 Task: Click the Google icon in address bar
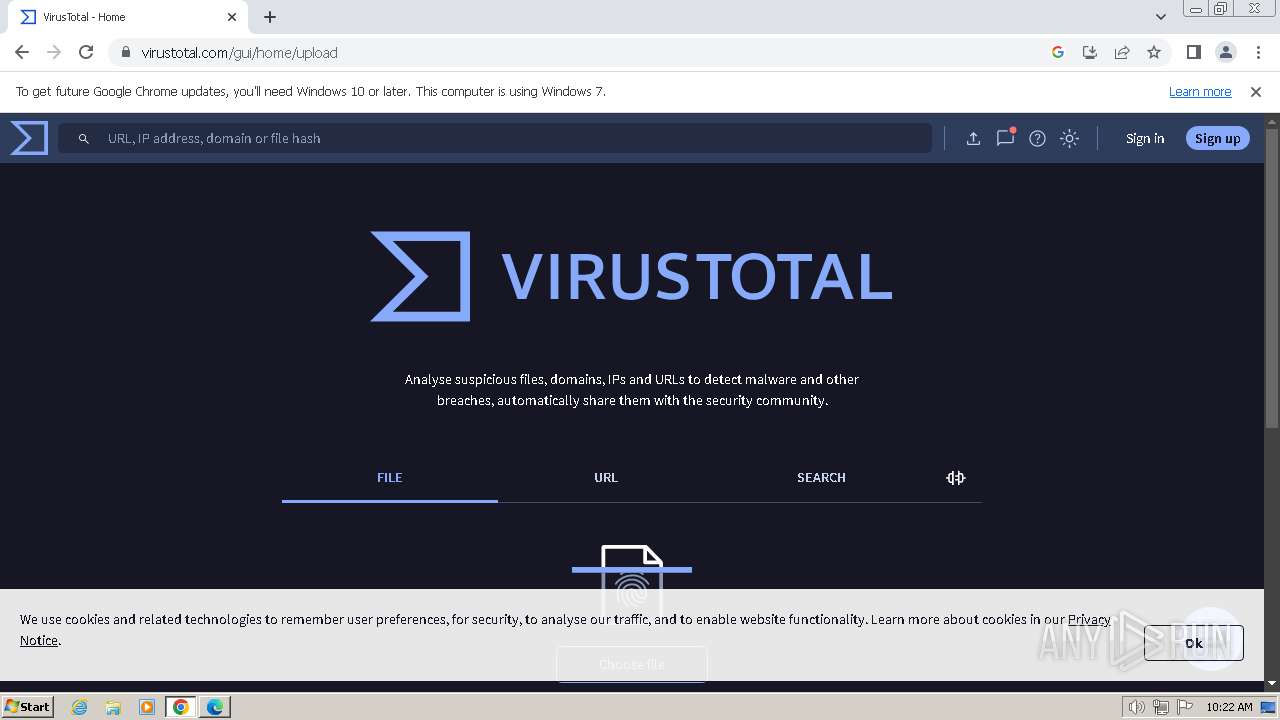tap(1058, 52)
